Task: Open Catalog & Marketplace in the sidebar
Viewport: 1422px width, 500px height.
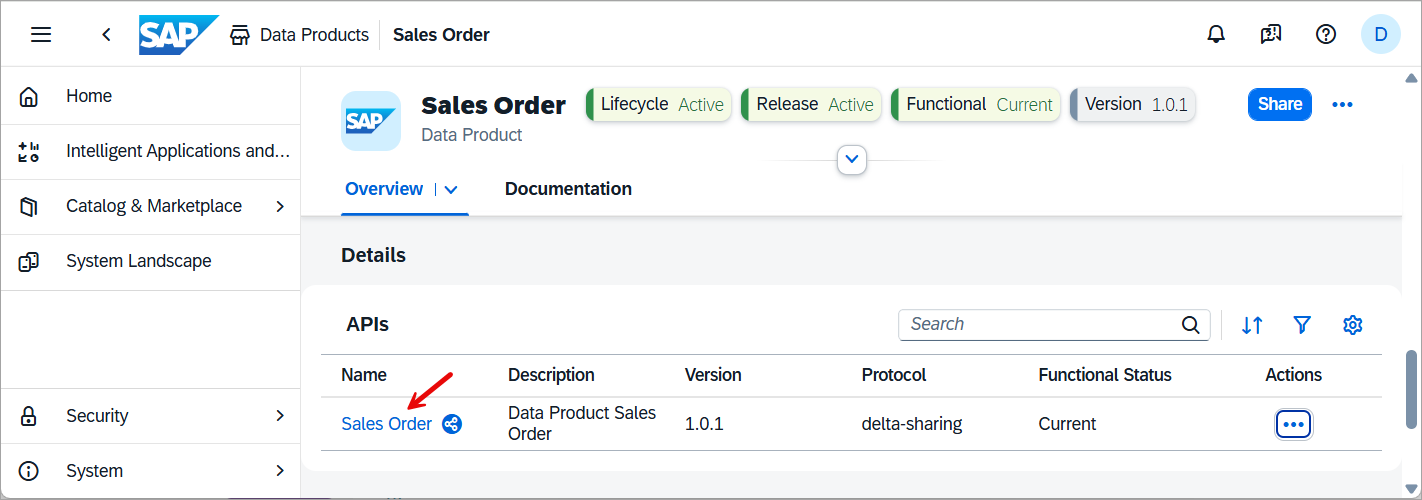Action: [x=150, y=206]
